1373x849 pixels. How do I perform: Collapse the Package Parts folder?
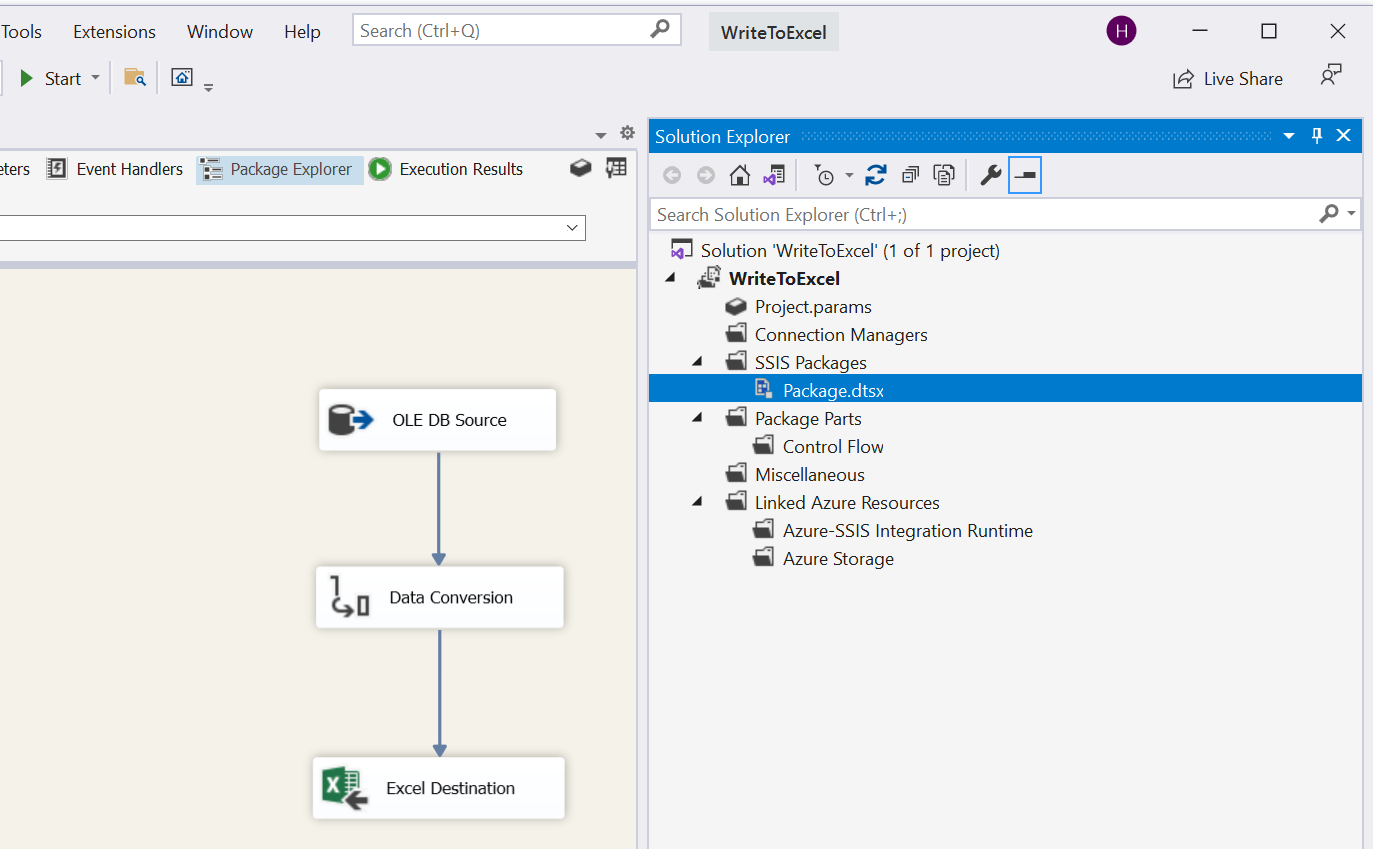(x=697, y=418)
